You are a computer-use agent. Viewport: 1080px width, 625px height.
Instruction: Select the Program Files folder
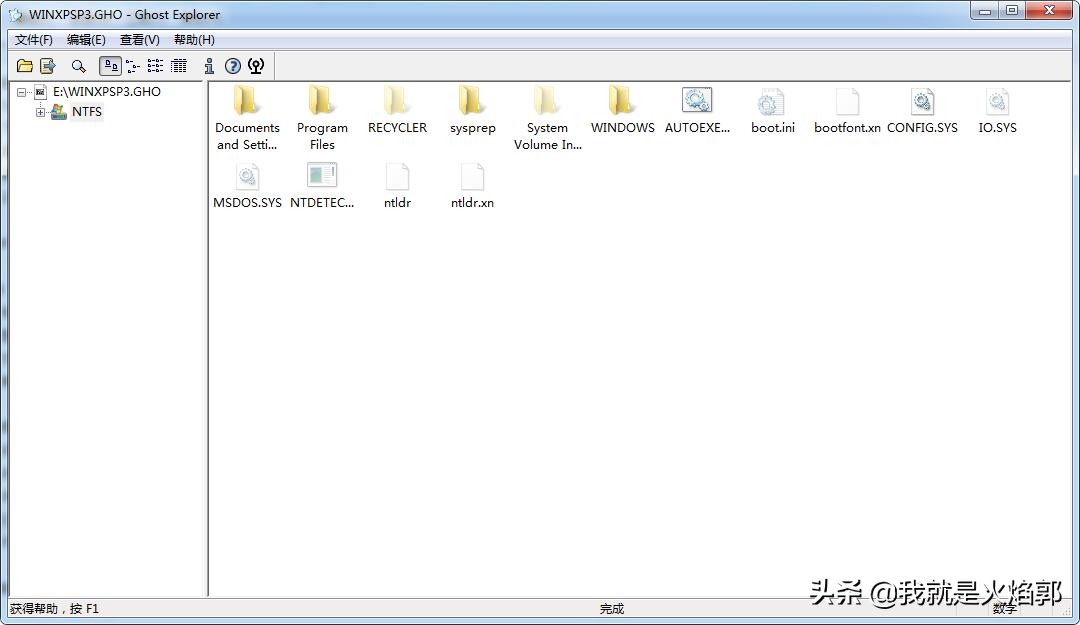coord(322,118)
